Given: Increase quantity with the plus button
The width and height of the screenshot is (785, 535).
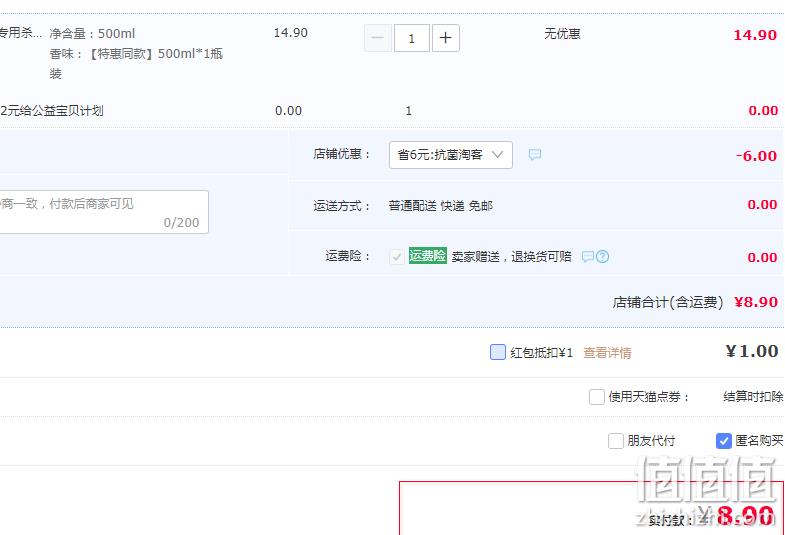Looking at the screenshot, I should pyautogui.click(x=446, y=38).
